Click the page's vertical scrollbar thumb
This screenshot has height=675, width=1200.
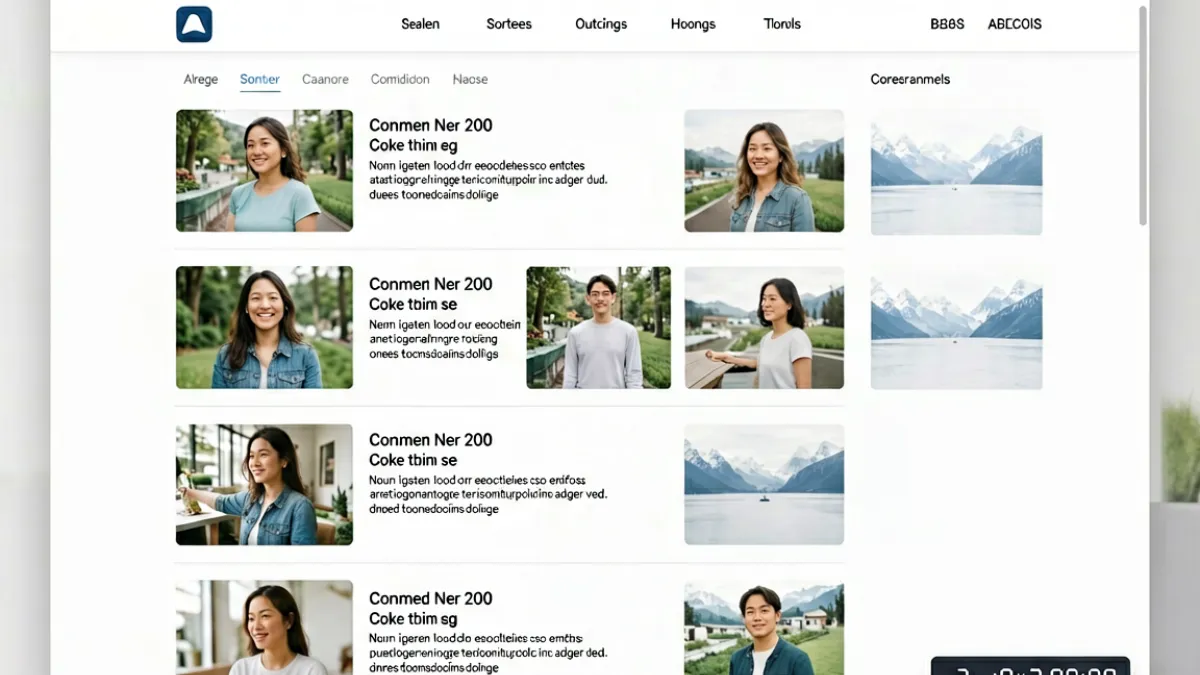pyautogui.click(x=1143, y=115)
